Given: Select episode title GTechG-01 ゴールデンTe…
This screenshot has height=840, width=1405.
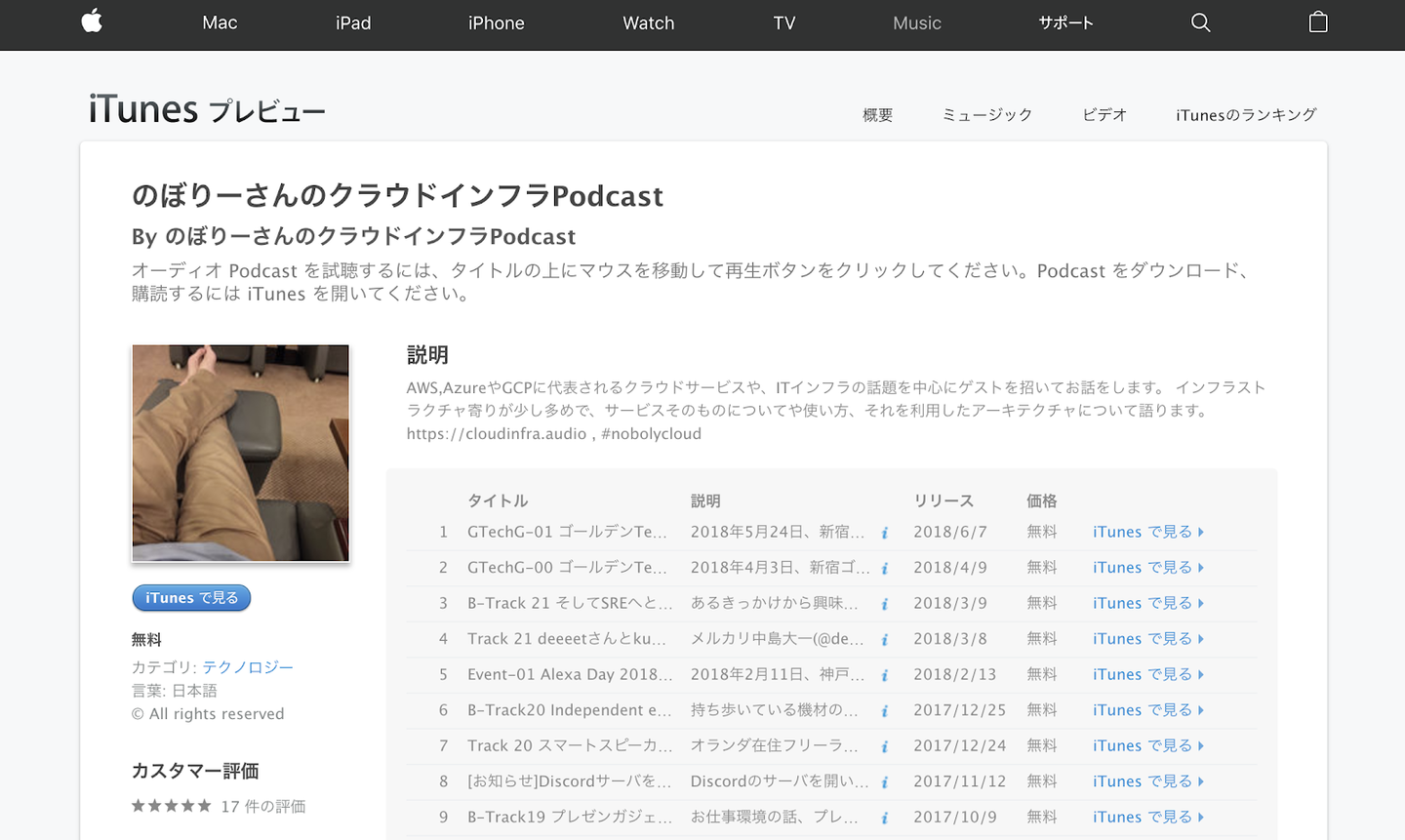Looking at the screenshot, I should pos(568,532).
